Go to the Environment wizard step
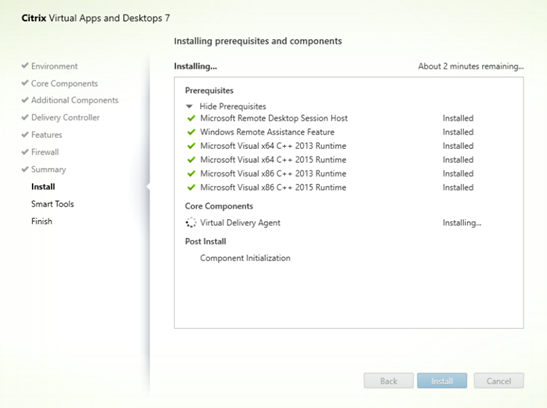 (x=54, y=66)
